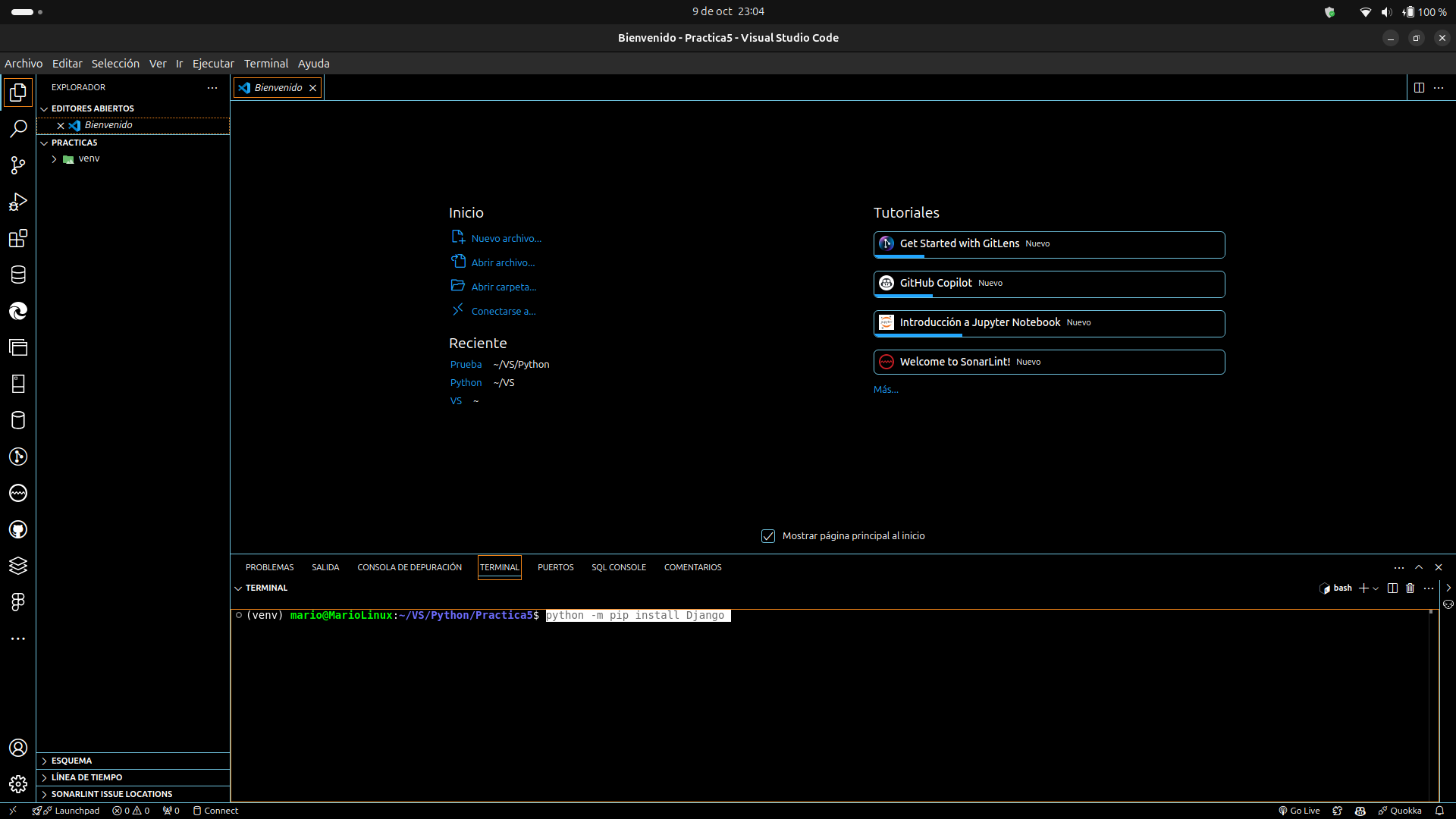Open the terminal launch profile dropdown
The width and height of the screenshot is (1456, 819).
(x=1376, y=588)
